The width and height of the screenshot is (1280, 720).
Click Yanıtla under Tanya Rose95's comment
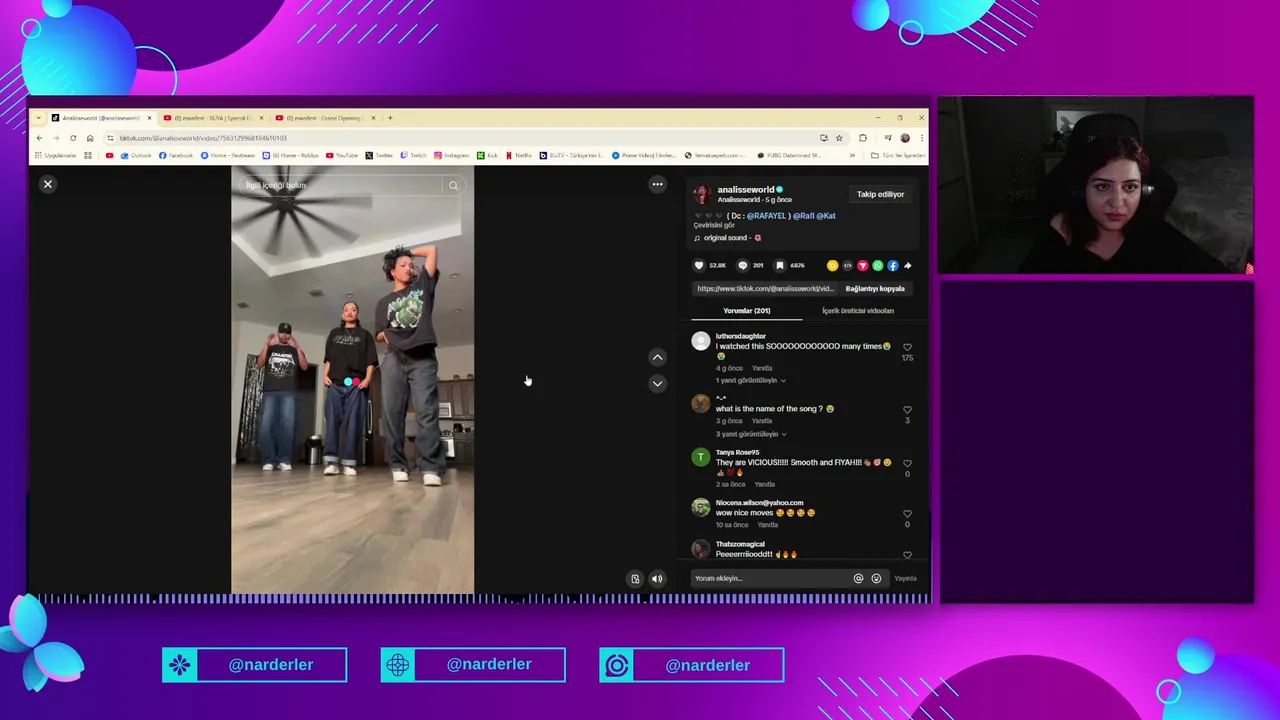(x=765, y=484)
